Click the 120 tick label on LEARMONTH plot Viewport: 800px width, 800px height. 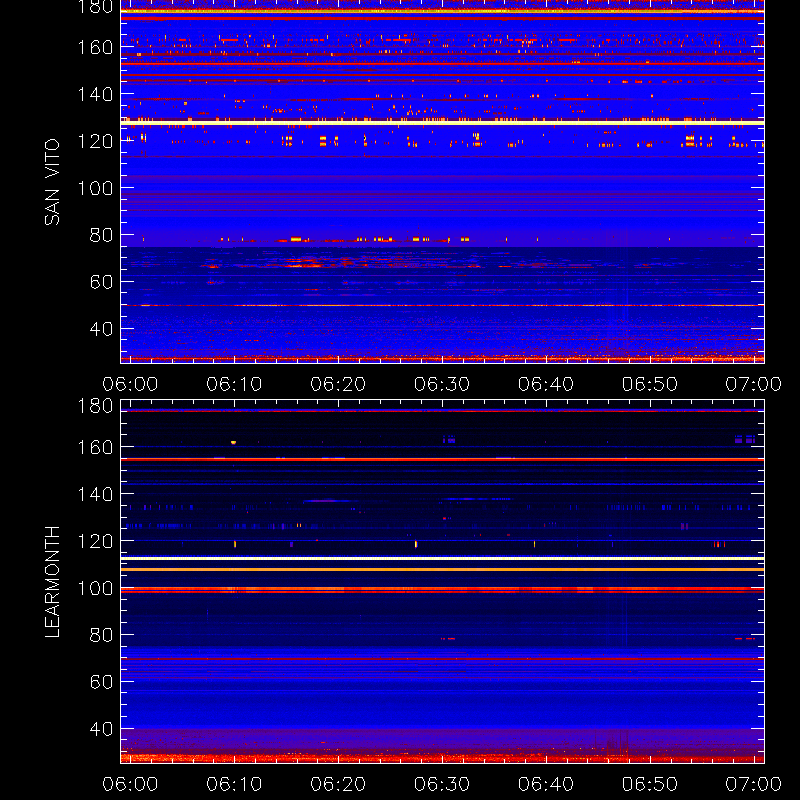[x=95, y=541]
